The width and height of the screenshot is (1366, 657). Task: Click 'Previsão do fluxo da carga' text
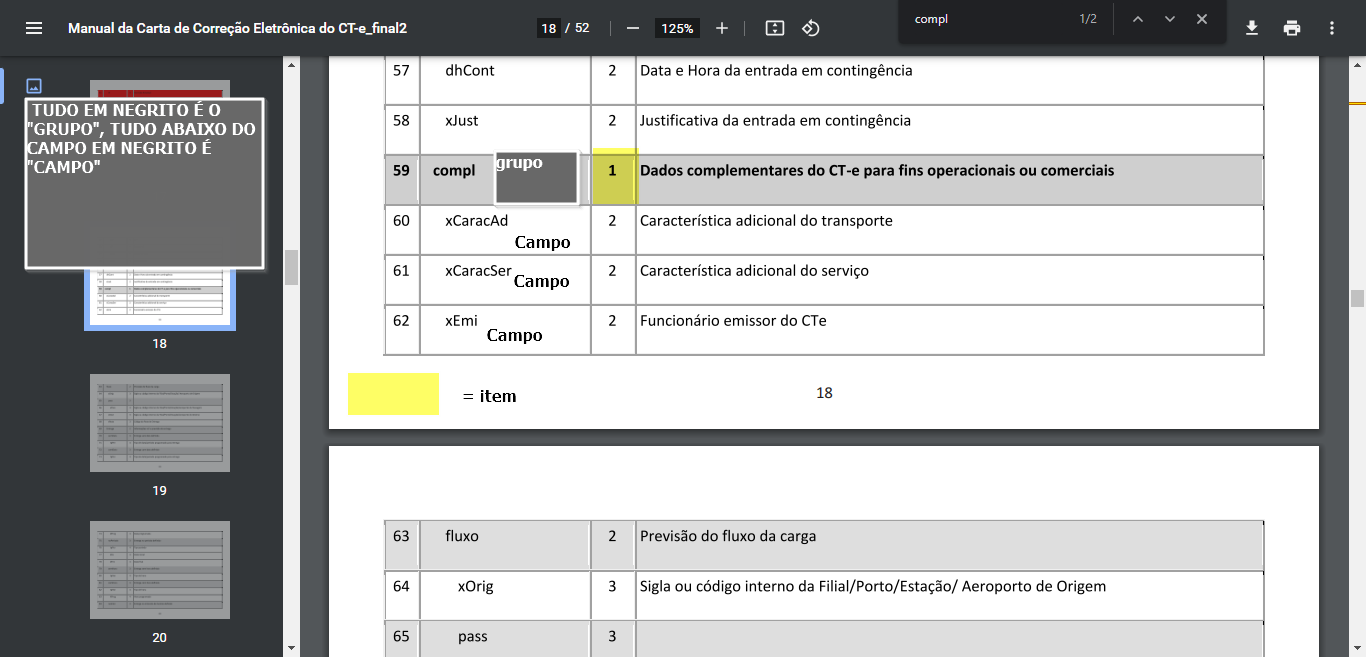click(728, 536)
